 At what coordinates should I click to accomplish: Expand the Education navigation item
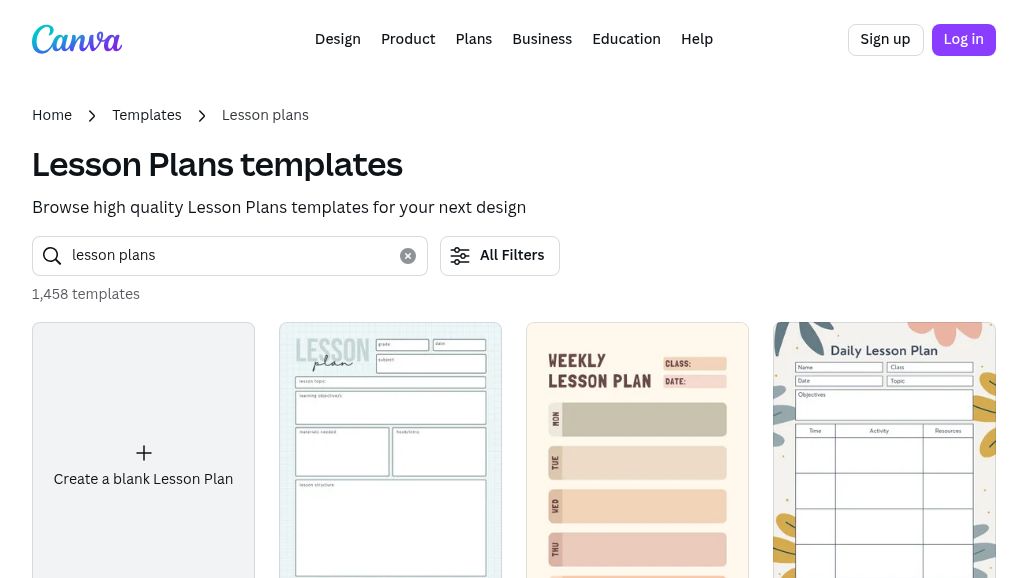click(x=626, y=39)
